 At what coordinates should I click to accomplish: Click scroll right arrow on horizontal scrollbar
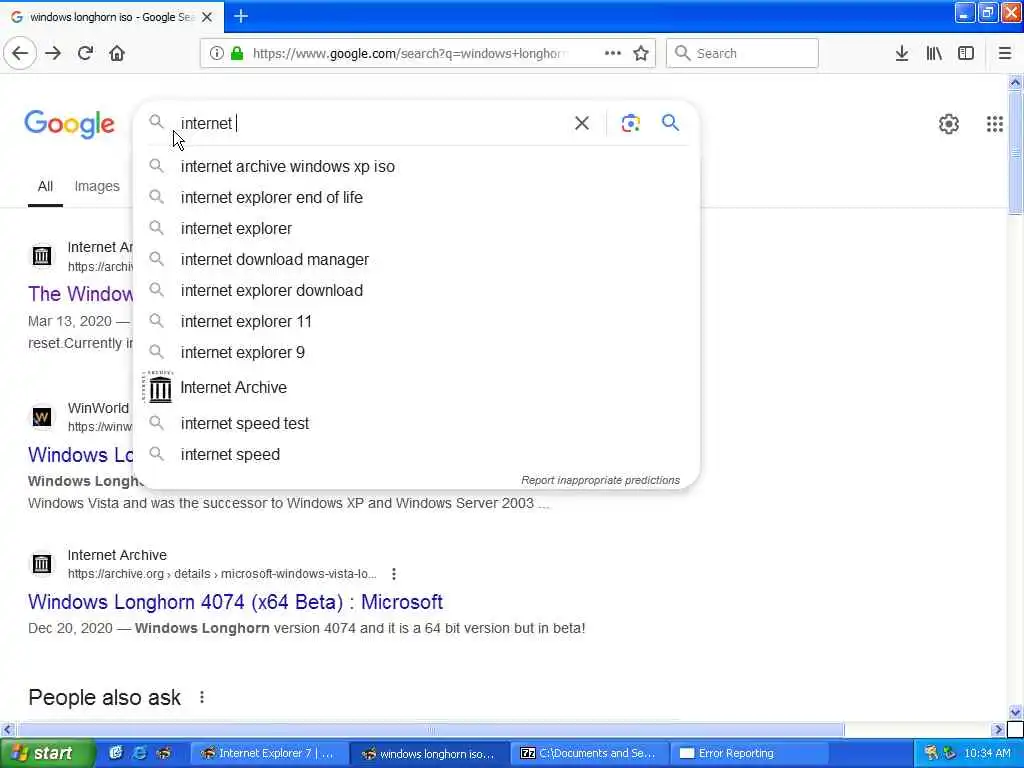point(998,729)
